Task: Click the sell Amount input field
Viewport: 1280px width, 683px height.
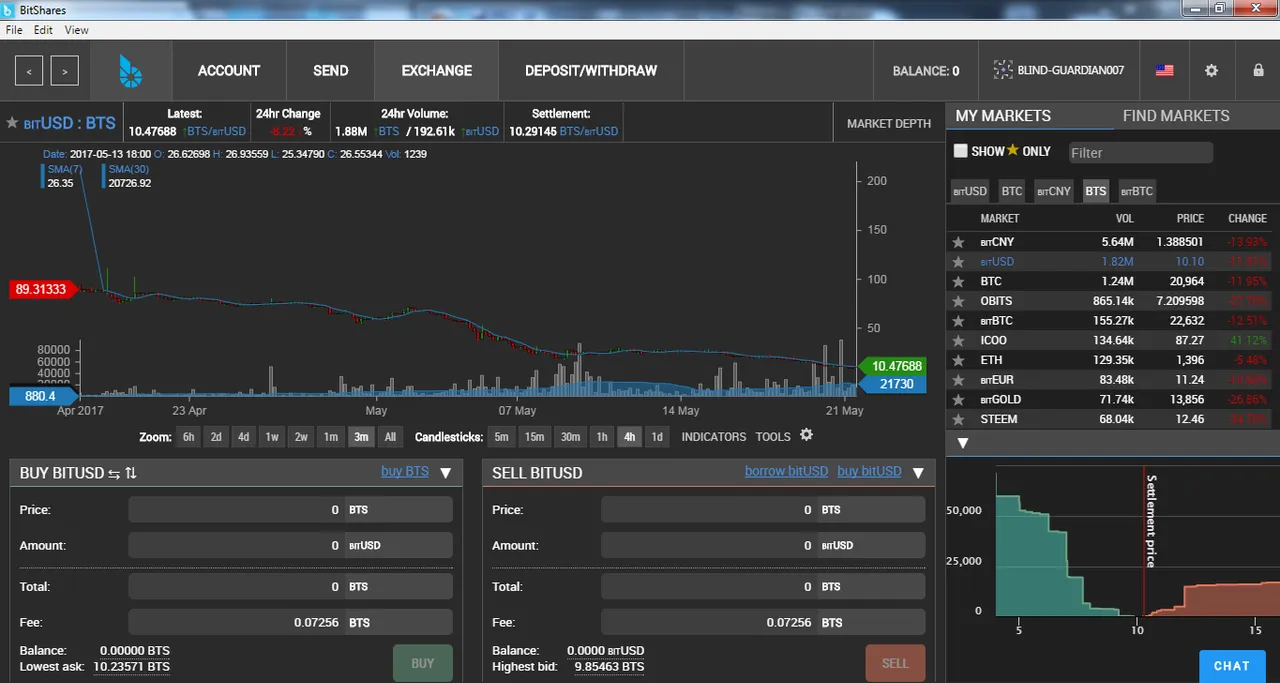Action: point(709,546)
